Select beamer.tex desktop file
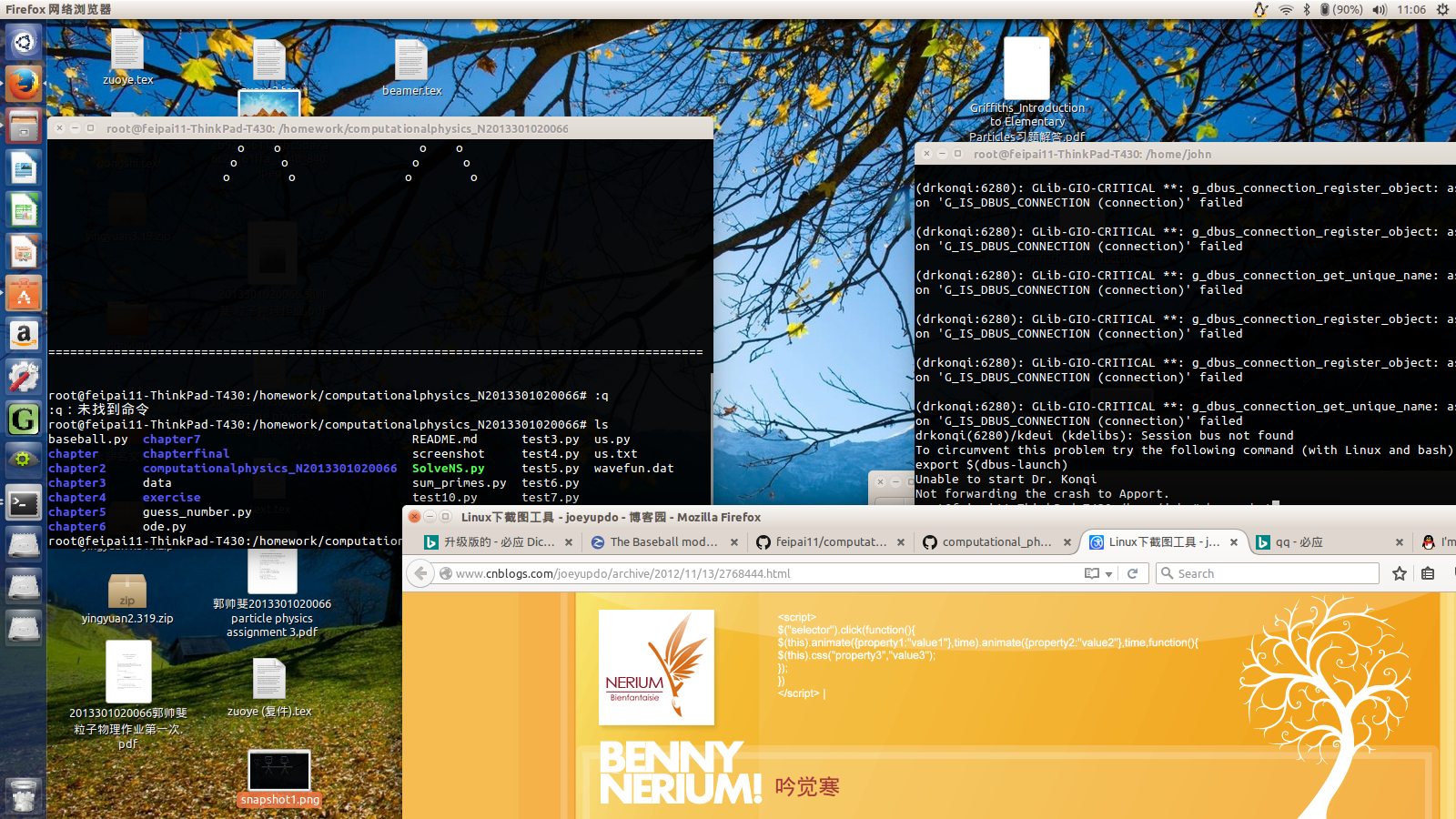The height and width of the screenshot is (819, 1456). click(411, 67)
